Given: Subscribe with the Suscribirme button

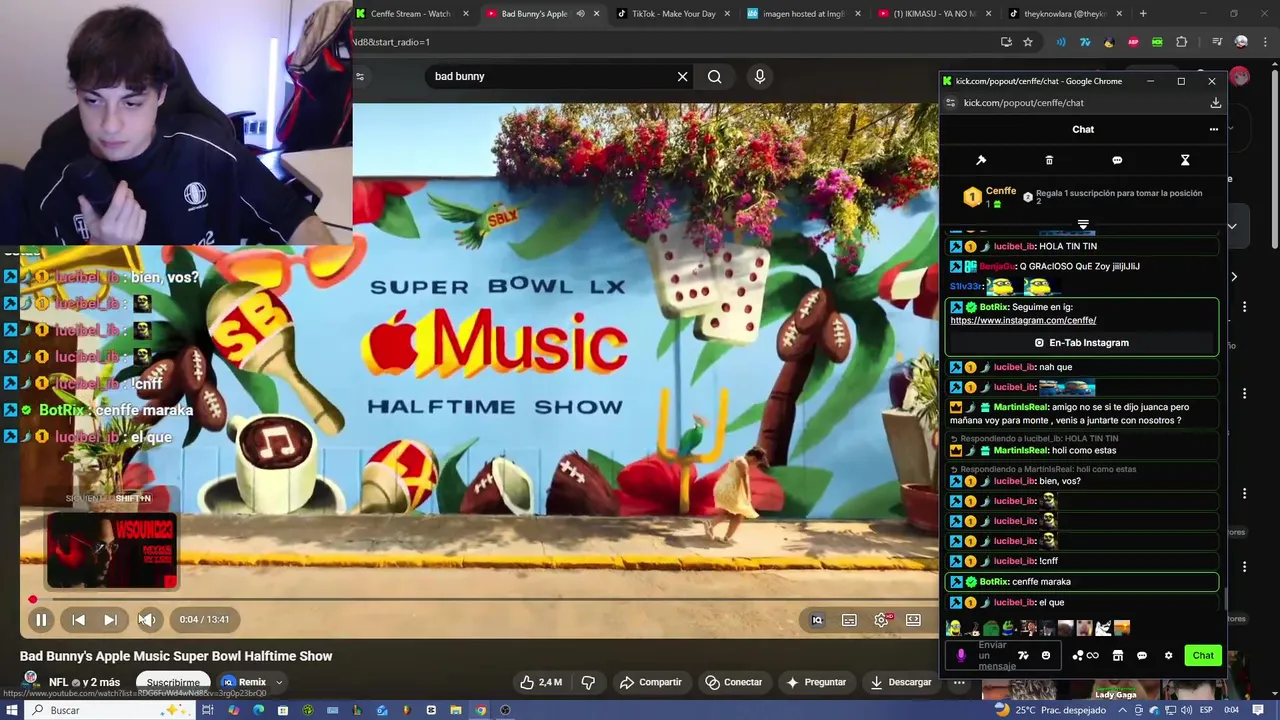Looking at the screenshot, I should pos(173,683).
